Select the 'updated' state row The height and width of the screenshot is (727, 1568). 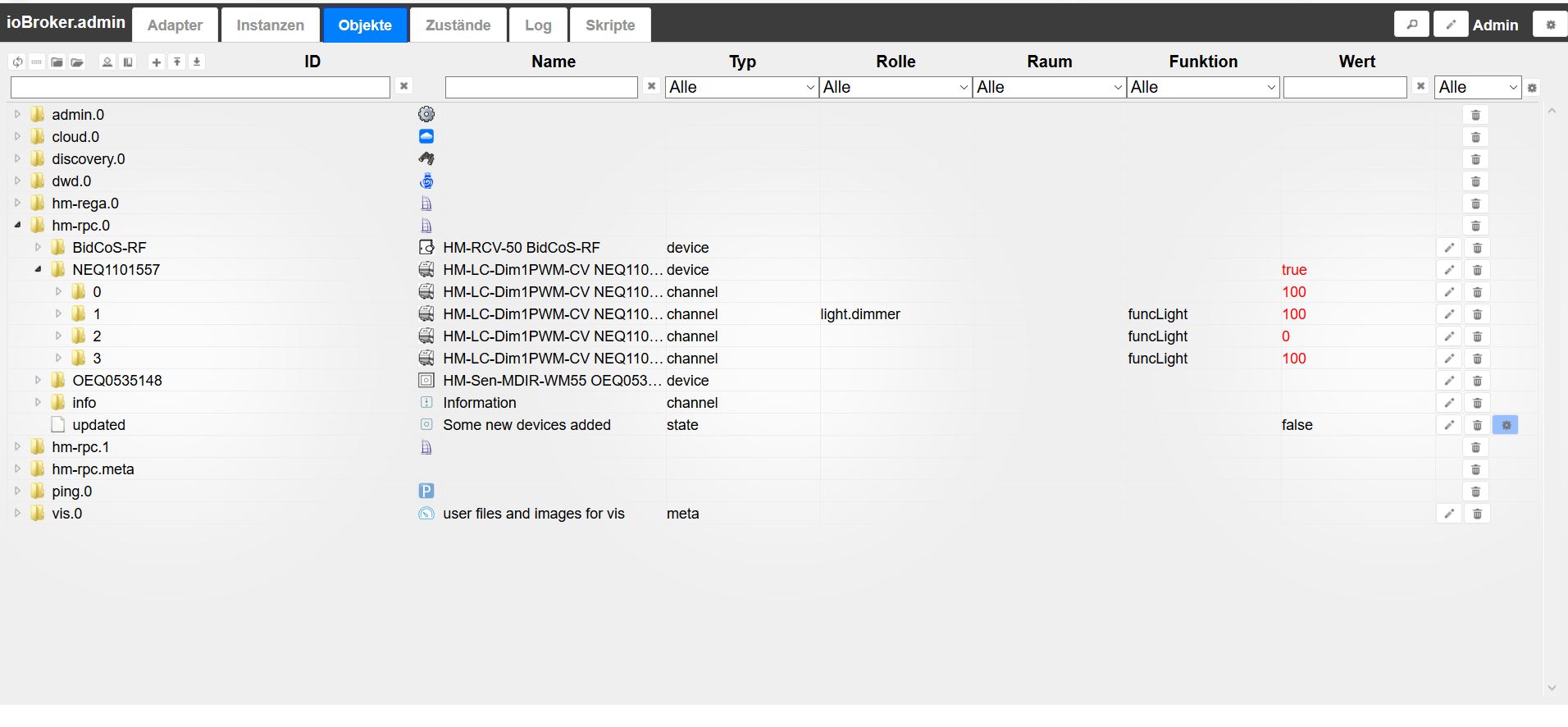773,425
